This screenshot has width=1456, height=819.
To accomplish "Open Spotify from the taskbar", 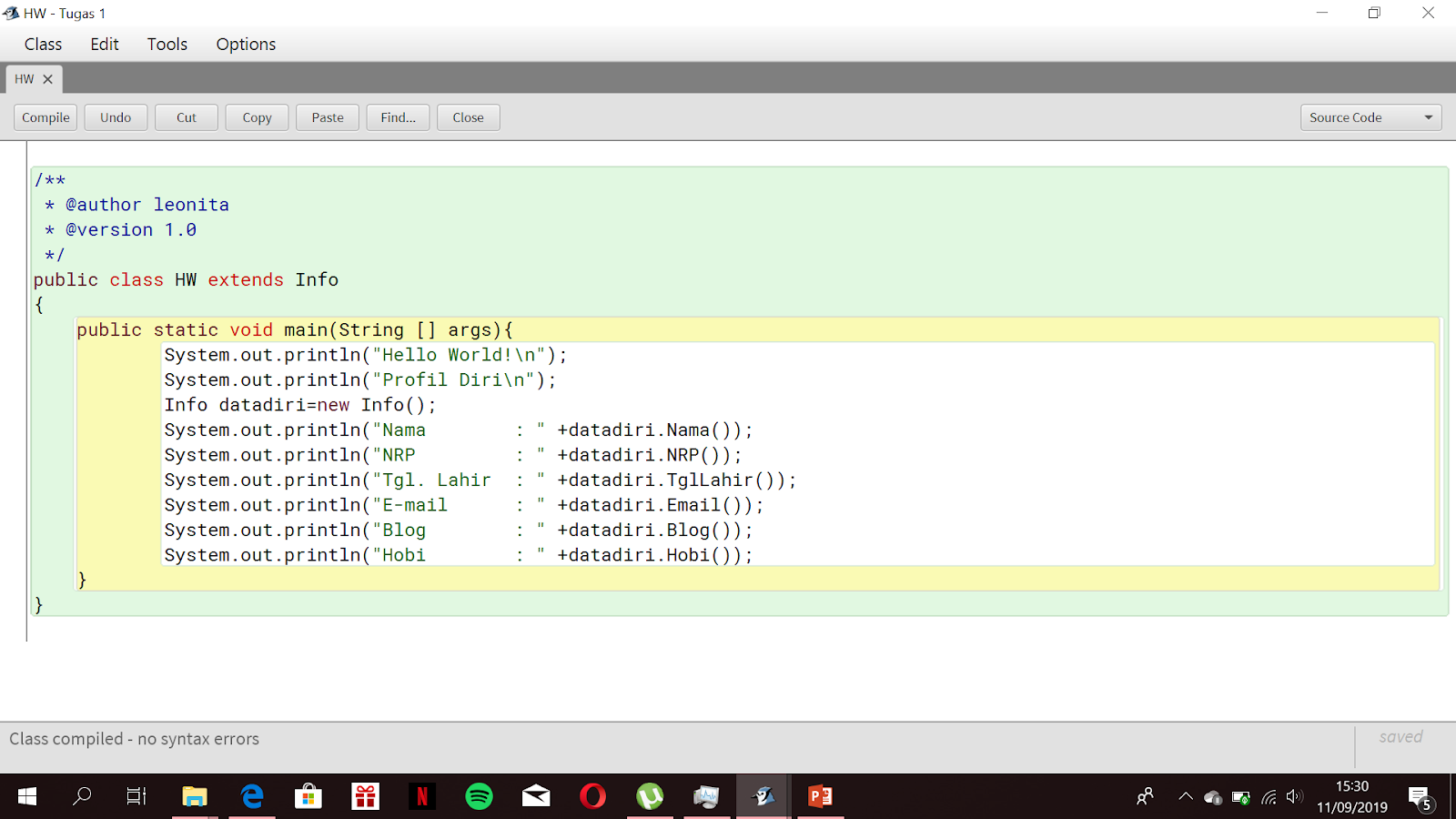I will pyautogui.click(x=480, y=796).
